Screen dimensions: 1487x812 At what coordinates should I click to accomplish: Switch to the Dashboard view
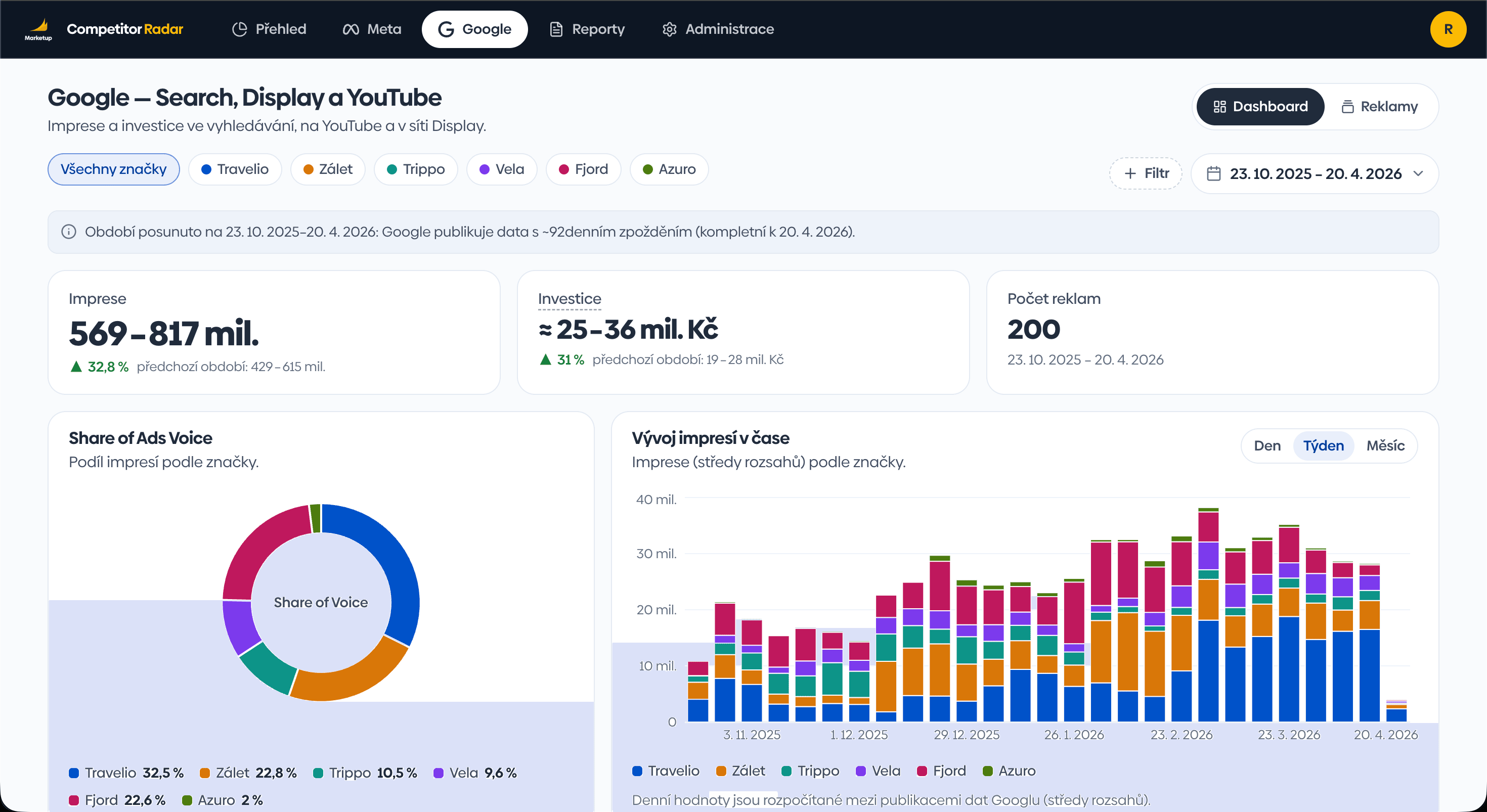pos(1260,107)
